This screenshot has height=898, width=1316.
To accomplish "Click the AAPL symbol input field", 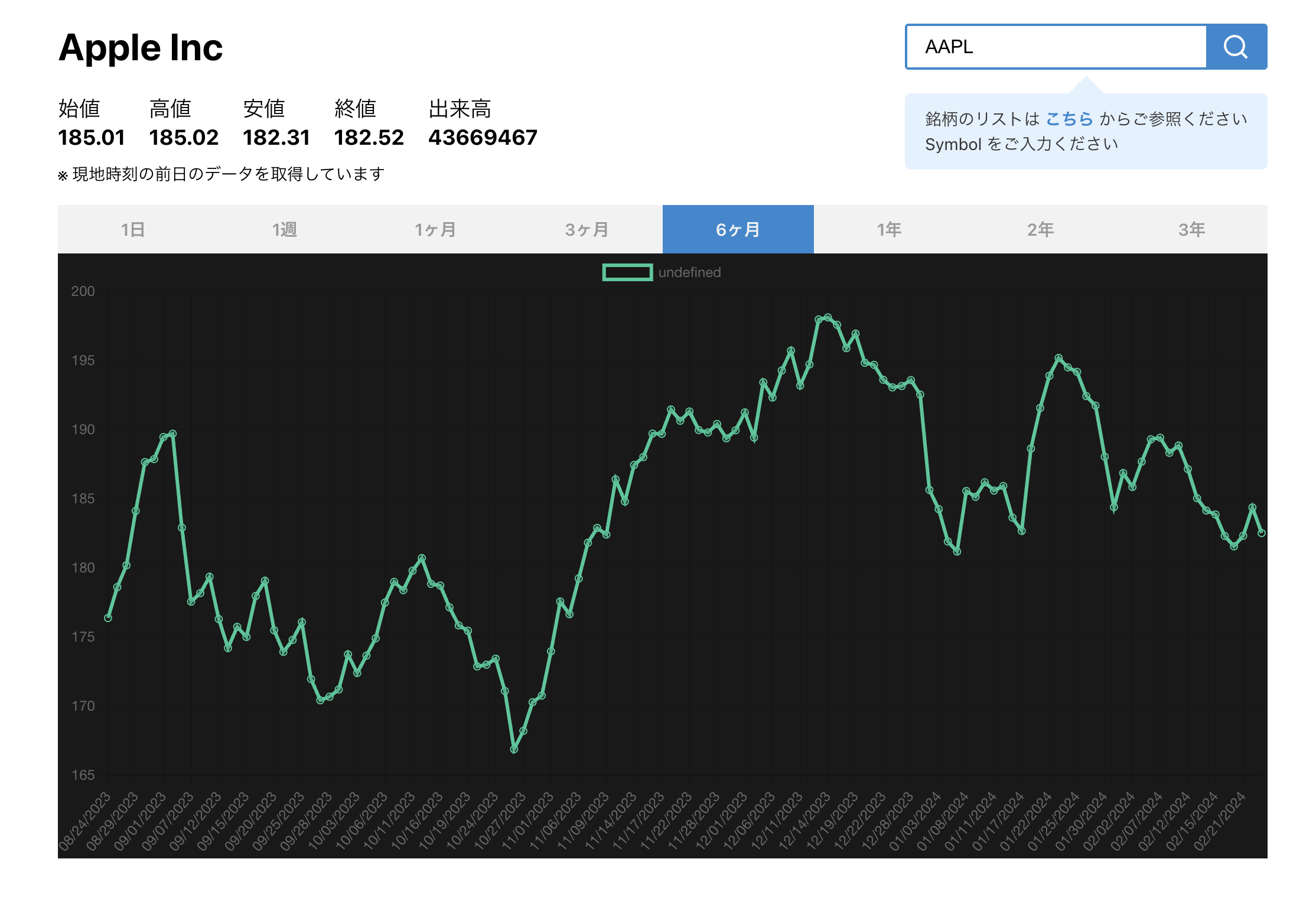I will (1056, 47).
